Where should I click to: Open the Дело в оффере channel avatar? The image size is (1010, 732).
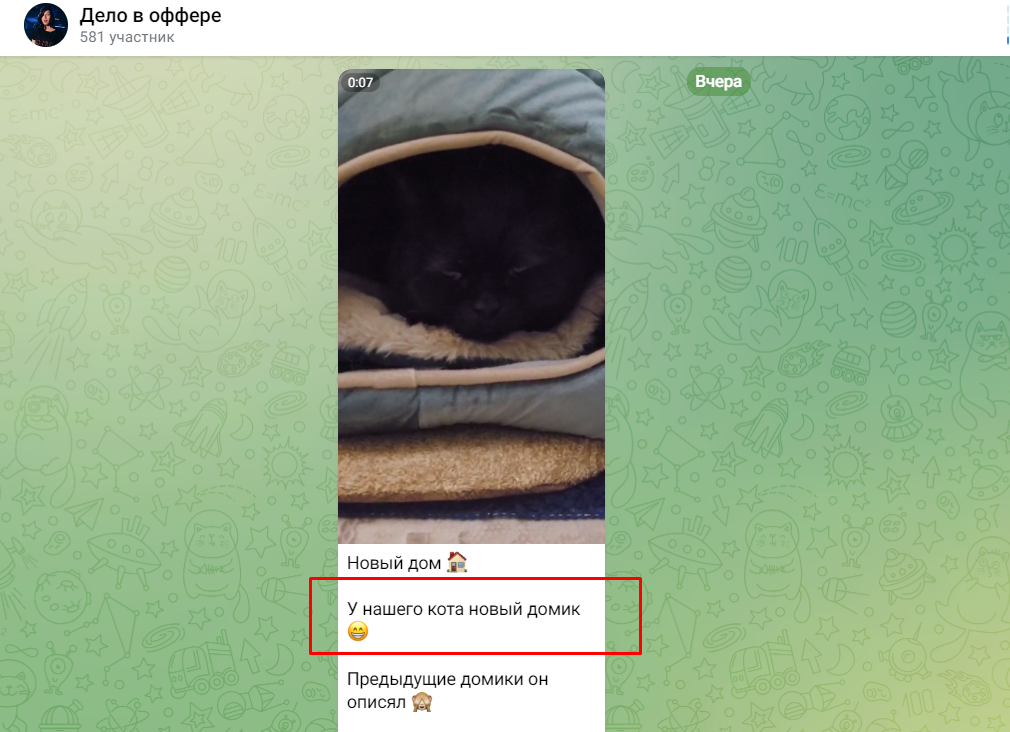click(46, 25)
